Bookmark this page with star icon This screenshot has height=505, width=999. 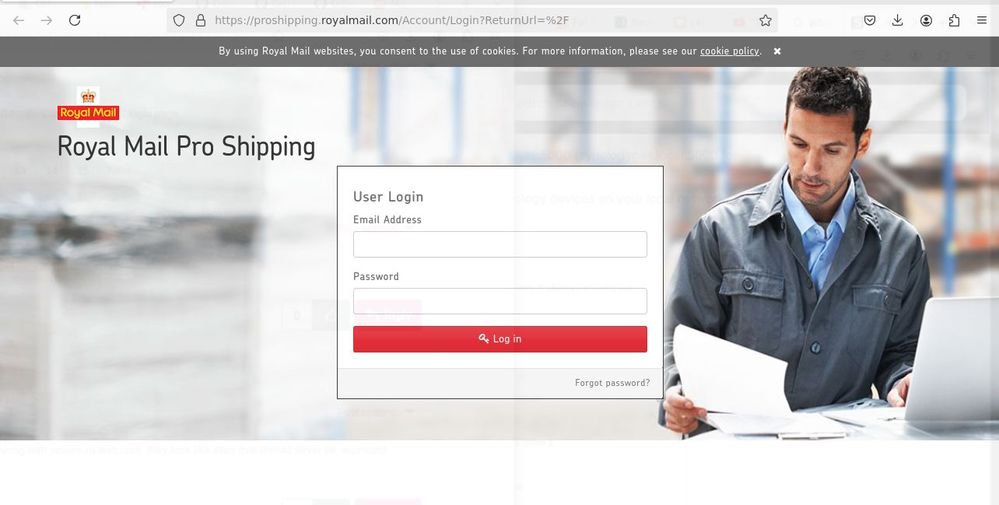click(765, 20)
